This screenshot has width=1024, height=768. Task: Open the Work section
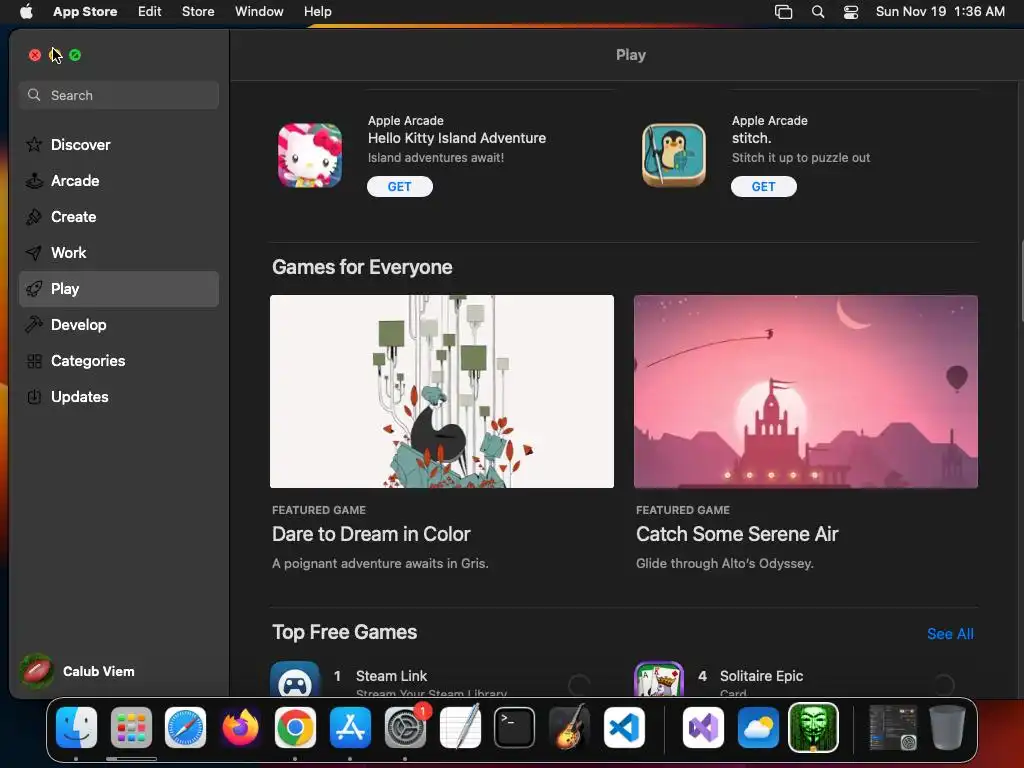(119, 253)
